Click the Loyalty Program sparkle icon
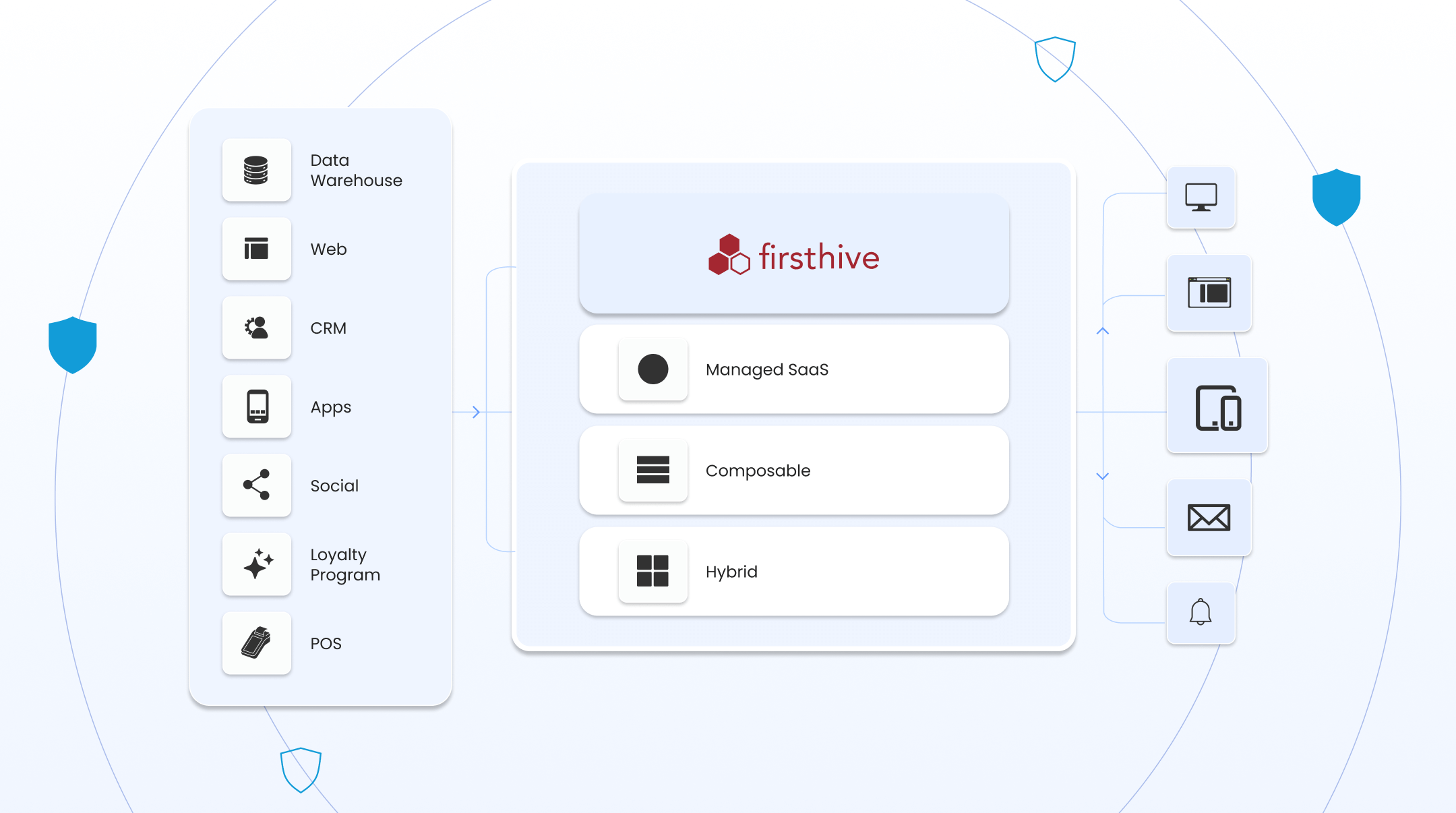The height and width of the screenshot is (813, 1456). [257, 564]
